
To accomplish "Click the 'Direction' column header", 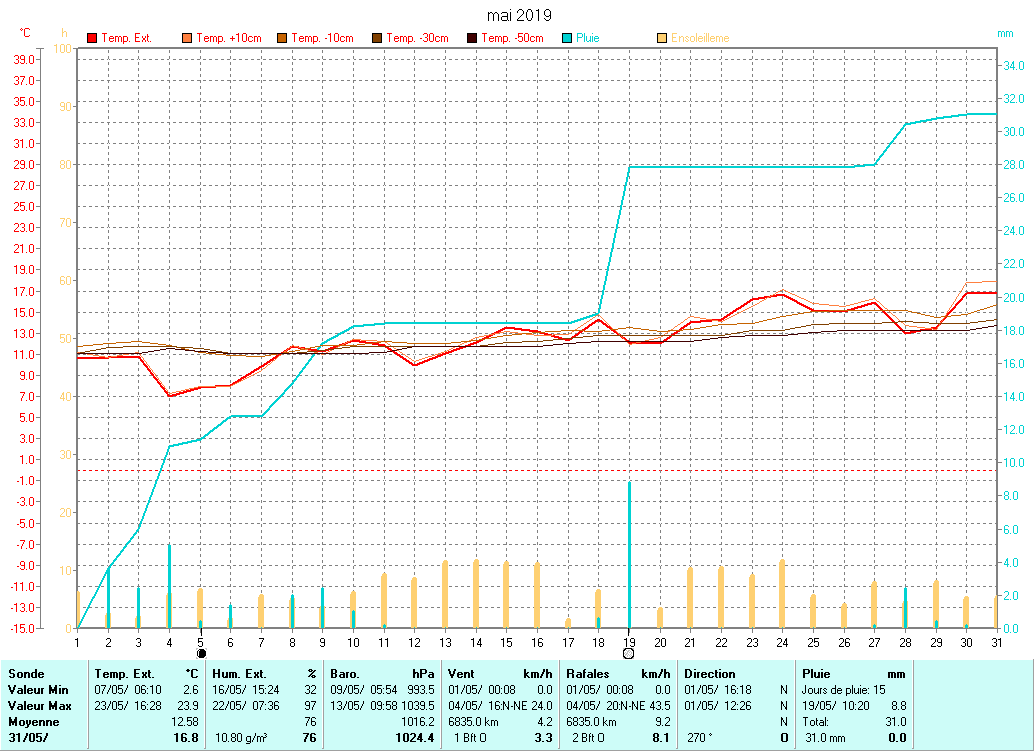I will tap(709, 674).
